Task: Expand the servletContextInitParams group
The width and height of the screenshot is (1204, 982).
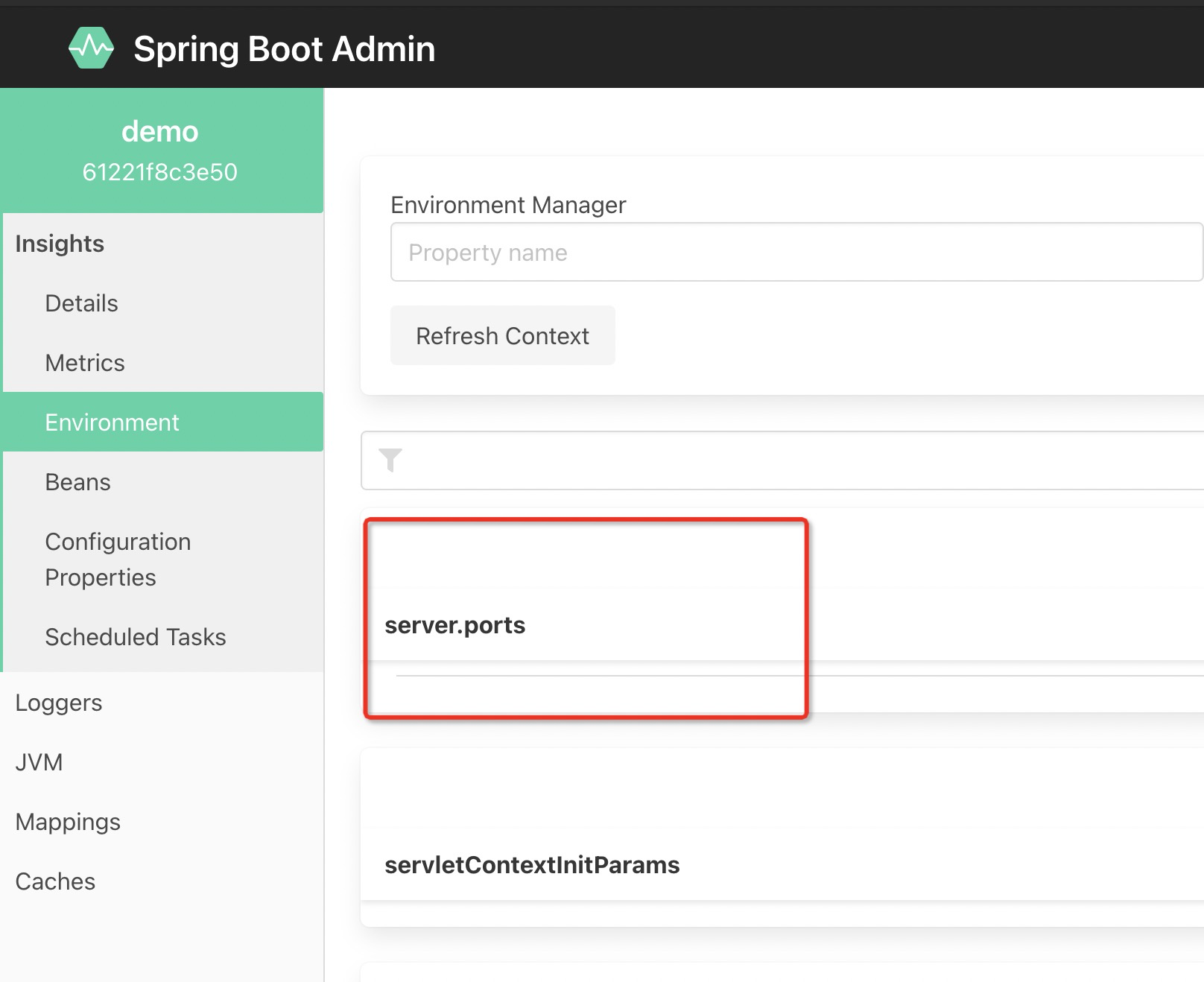Action: coord(531,864)
